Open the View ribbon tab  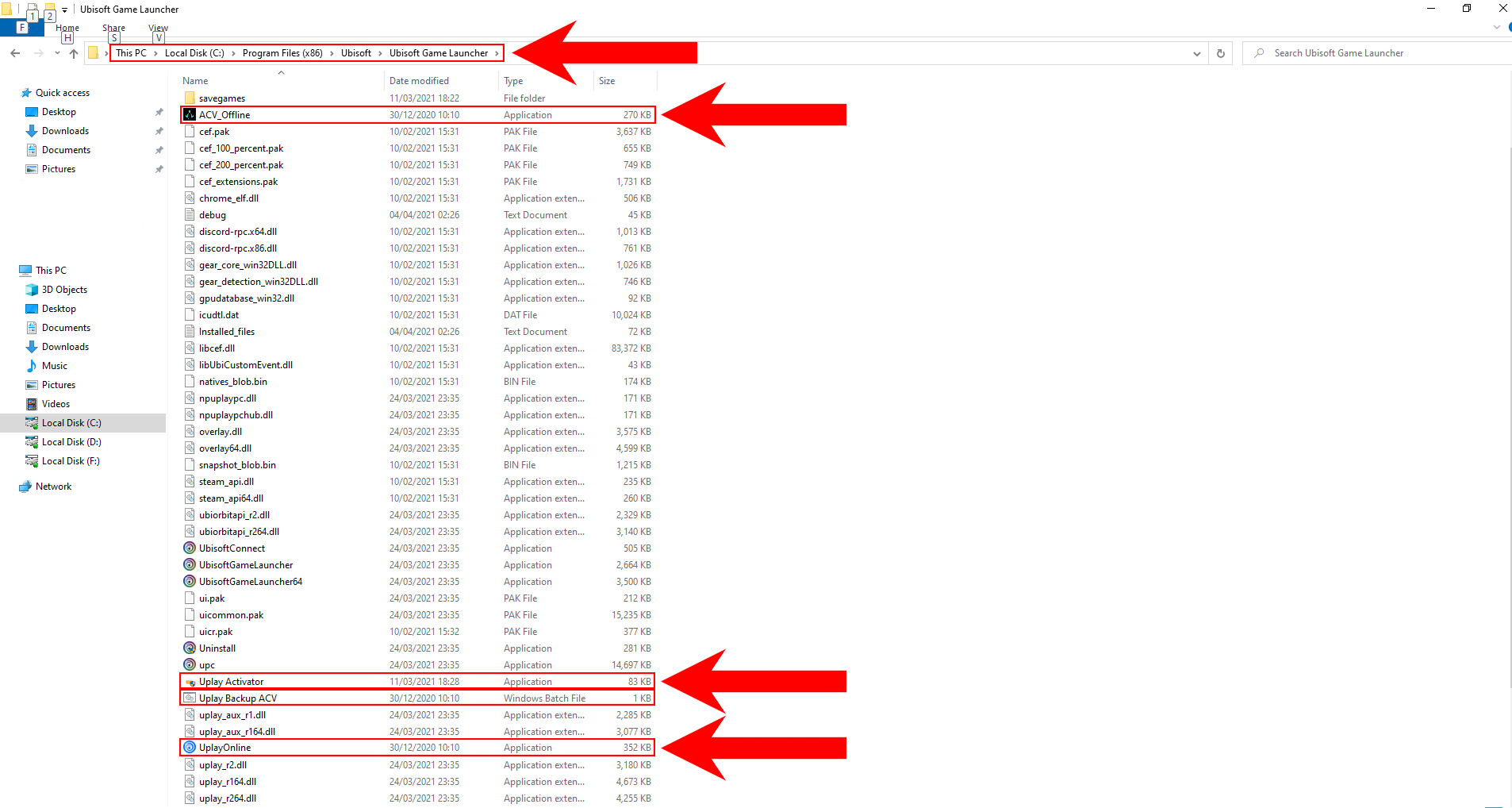click(x=158, y=28)
